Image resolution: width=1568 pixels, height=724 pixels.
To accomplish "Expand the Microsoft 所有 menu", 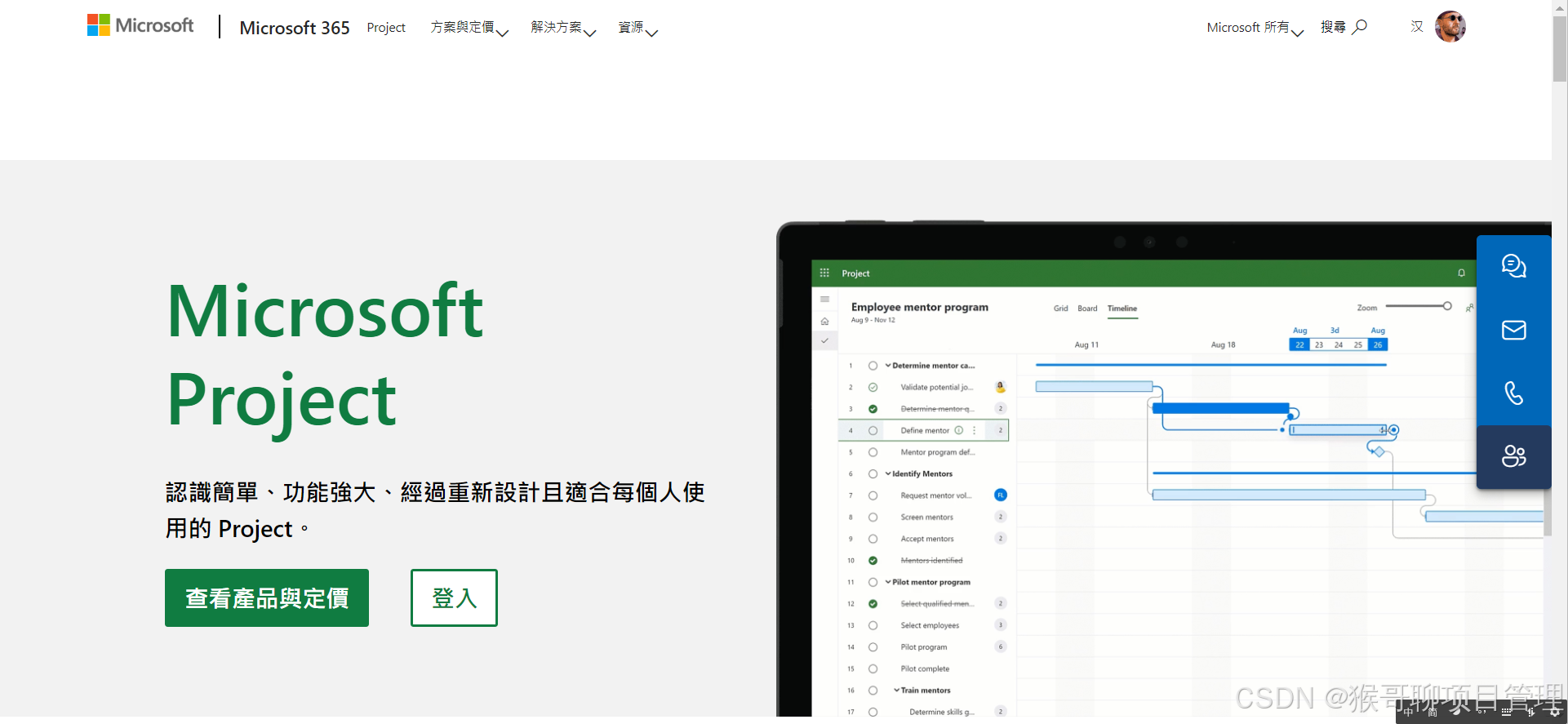I will click(1255, 28).
